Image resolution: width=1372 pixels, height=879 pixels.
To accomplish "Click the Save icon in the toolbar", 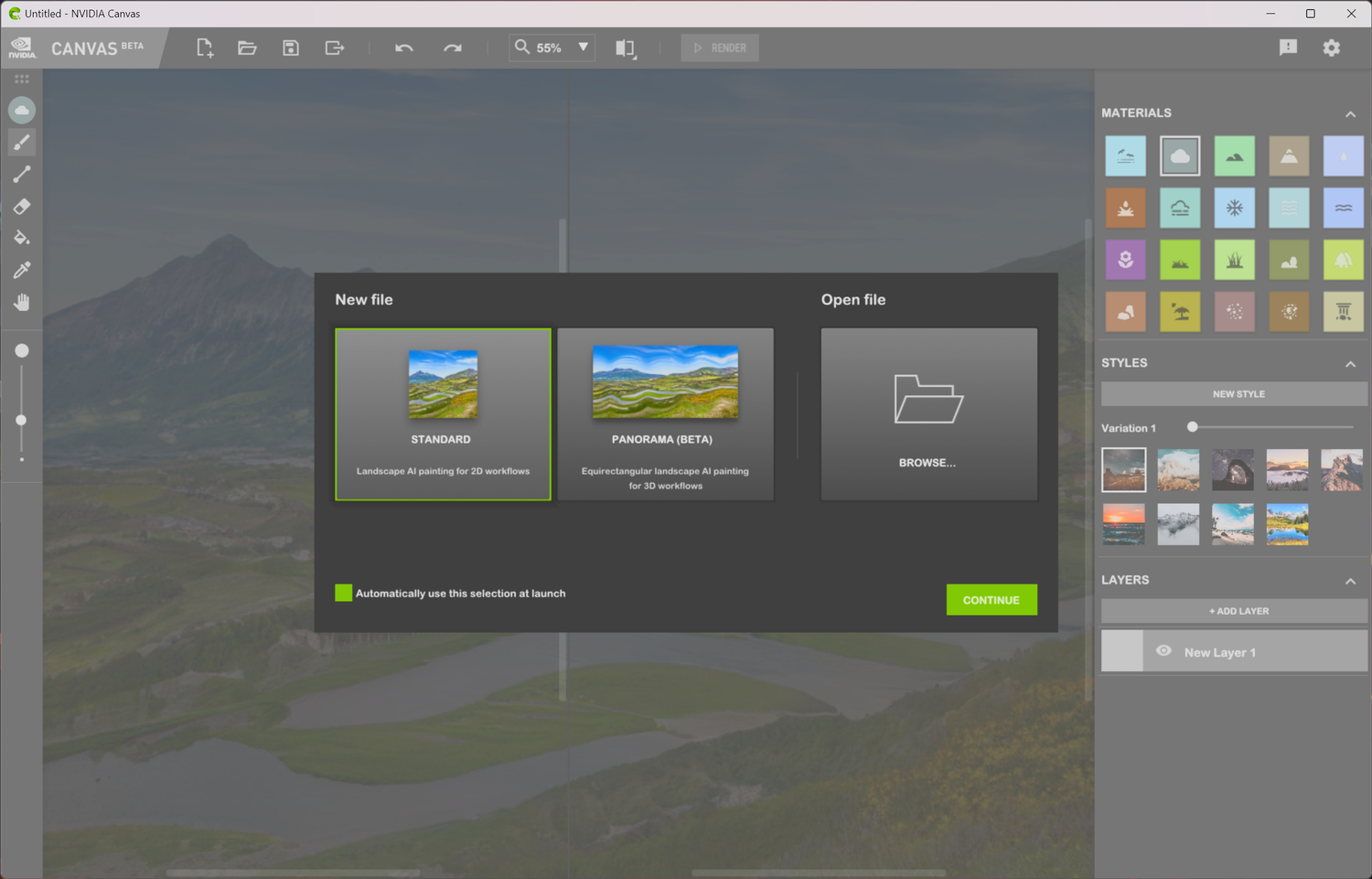I will [291, 48].
